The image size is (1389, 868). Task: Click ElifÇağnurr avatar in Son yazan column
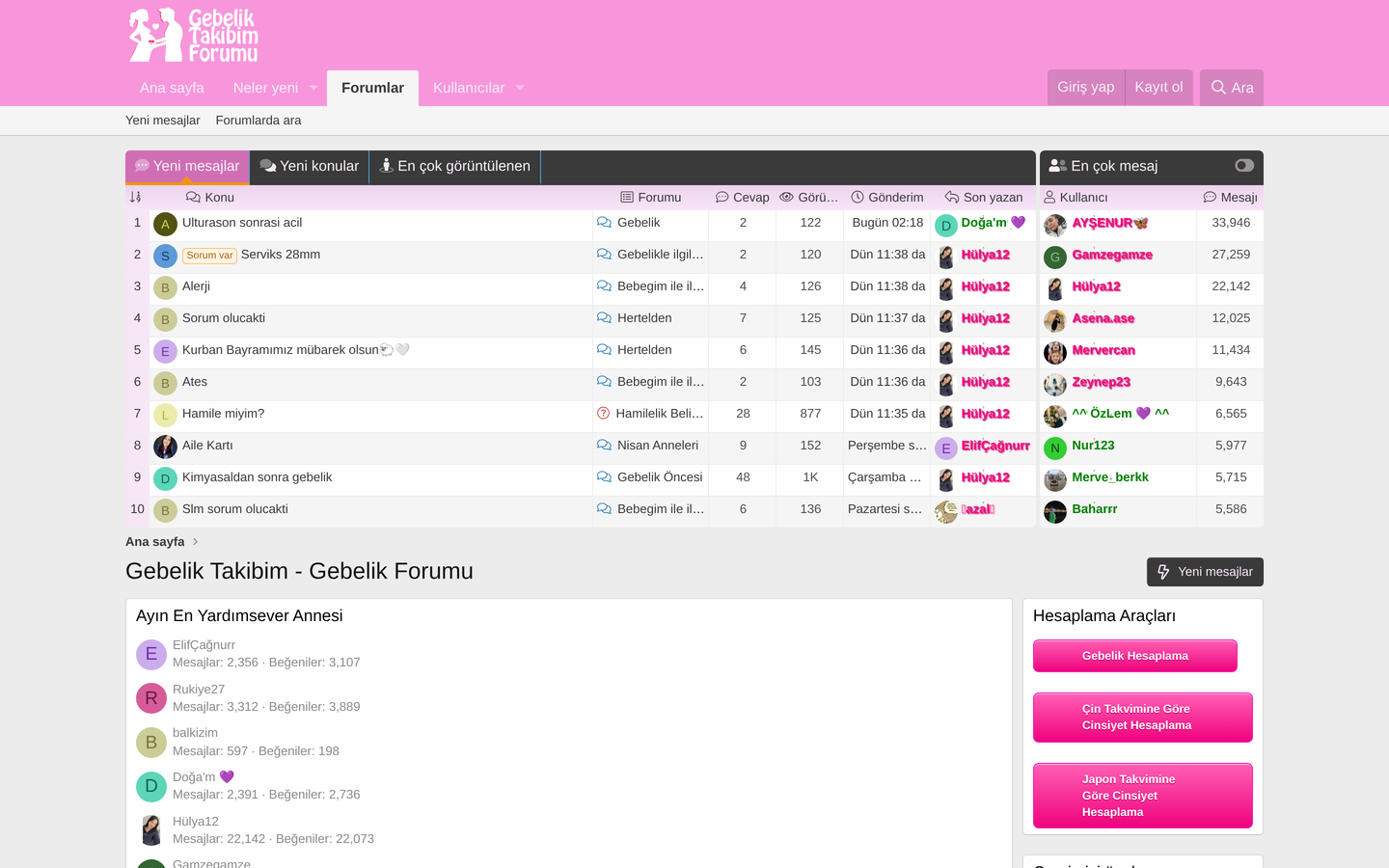946,448
